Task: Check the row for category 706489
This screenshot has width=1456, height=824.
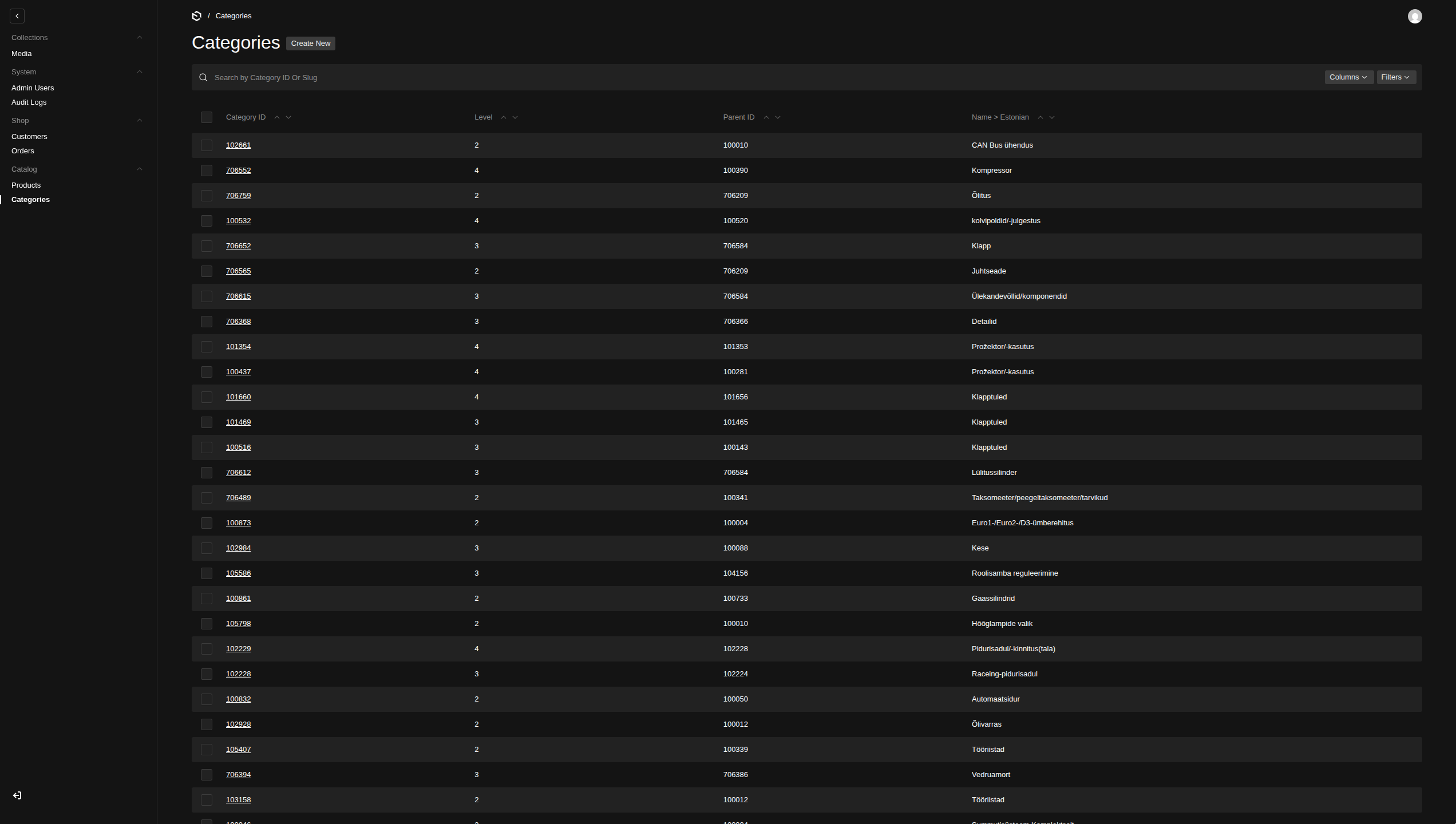Action: pyautogui.click(x=207, y=498)
